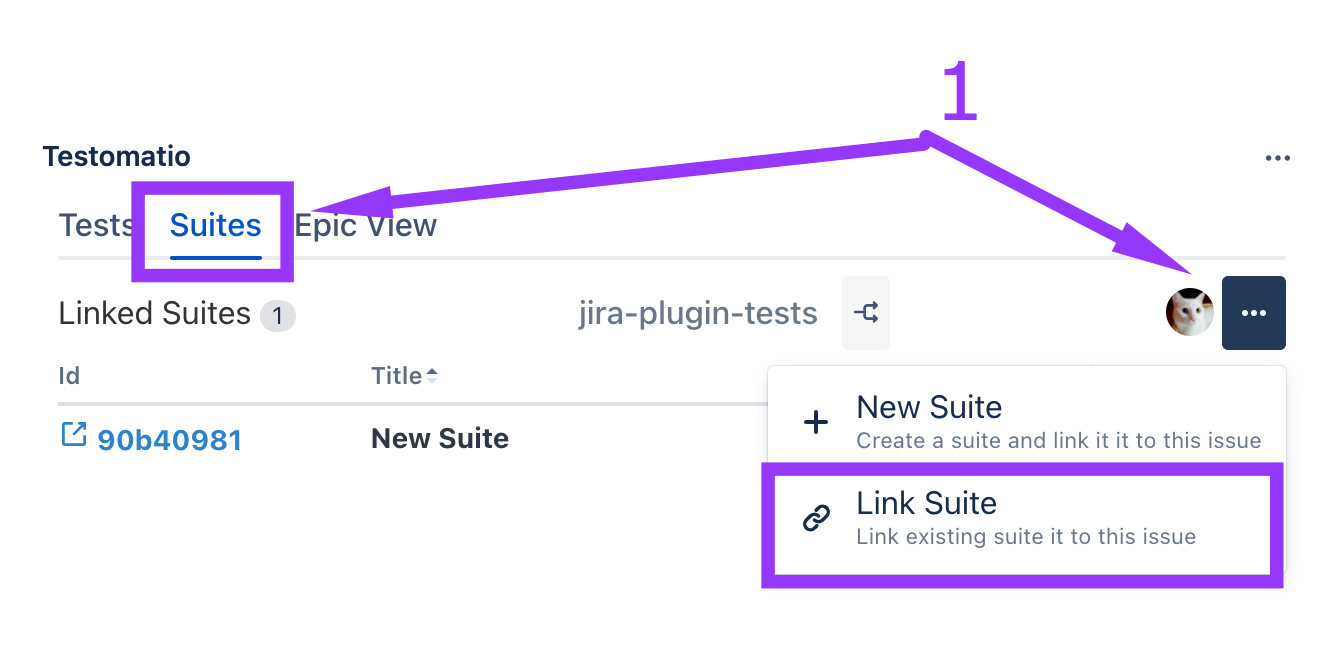Open the Testomatio panel ellipsis menu
Image resolution: width=1344 pixels, height=646 pixels.
click(x=1277, y=158)
